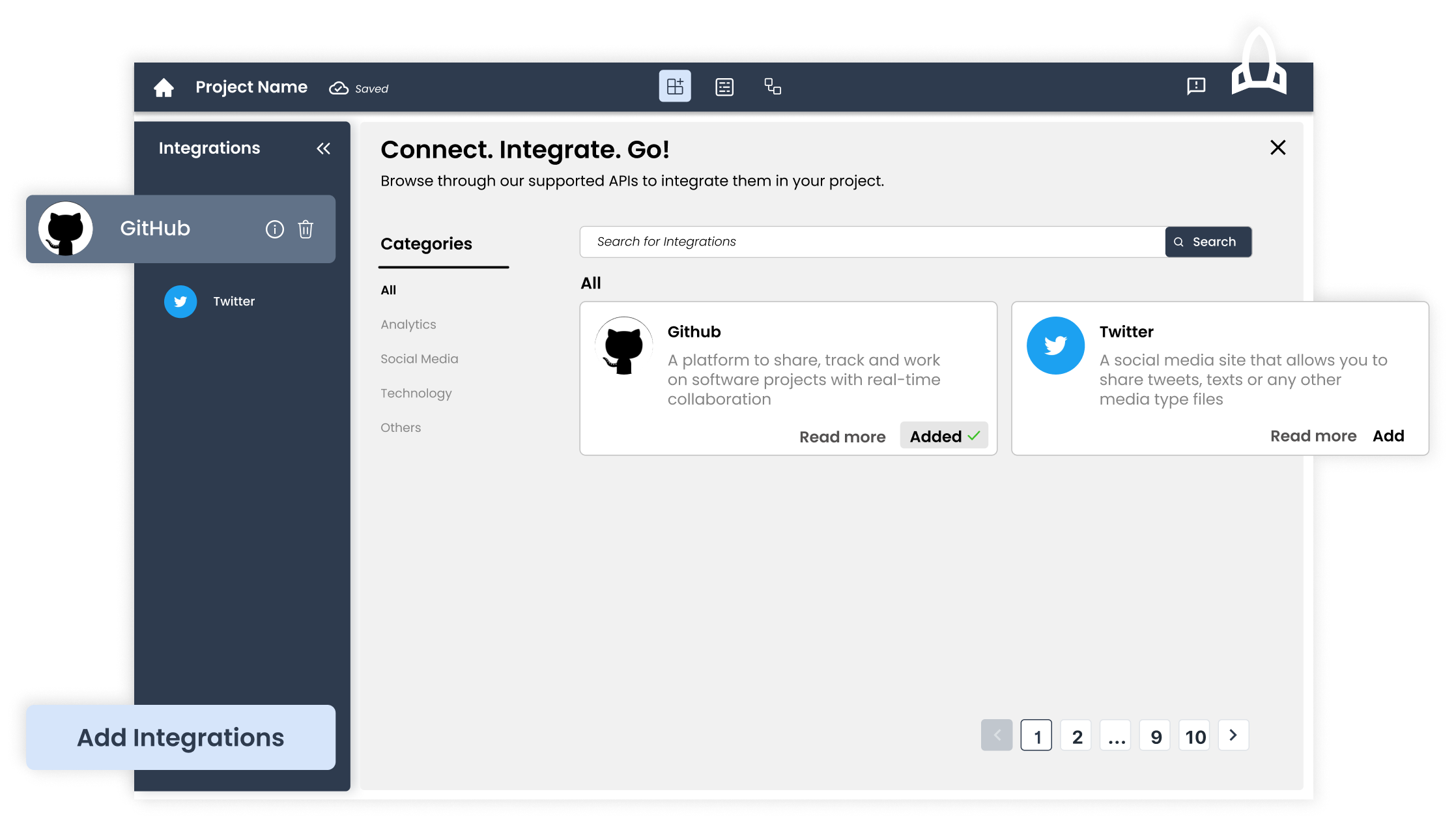Open the form list icon in toolbar
Viewport: 1456px width, 826px height.
(x=724, y=87)
